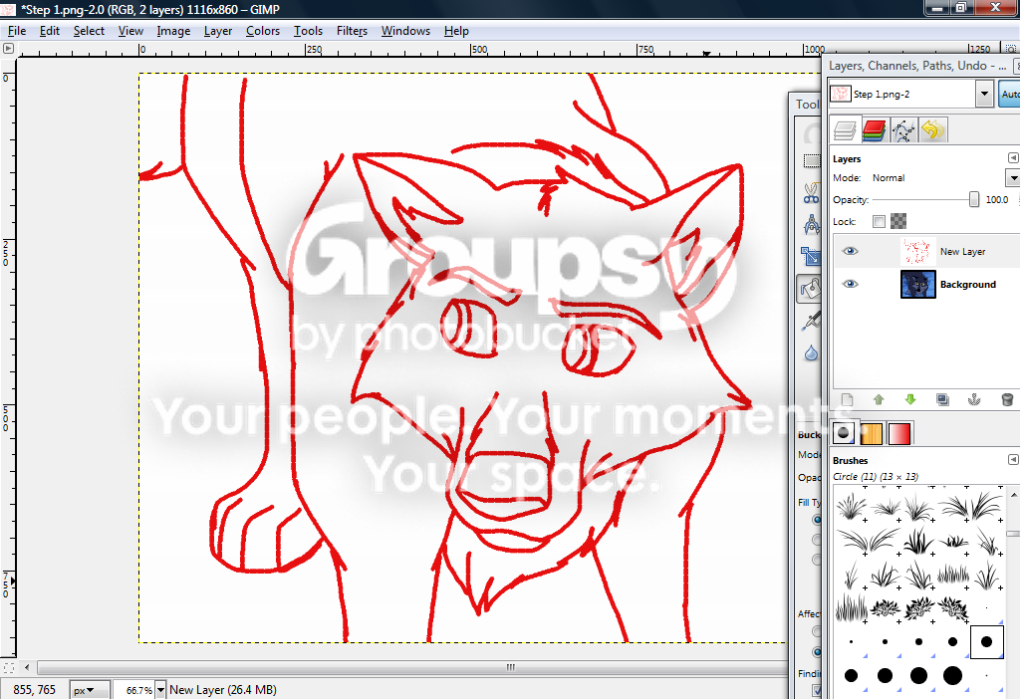The image size is (1024, 699).
Task: Delete the layer using the trash icon
Action: tap(1006, 399)
